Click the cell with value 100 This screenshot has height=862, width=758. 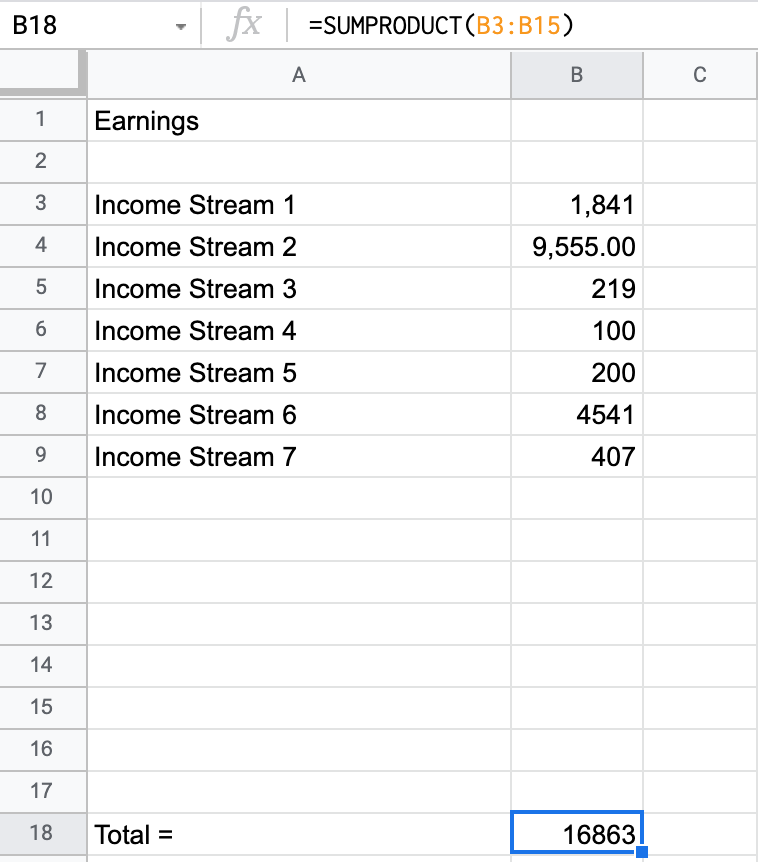tap(577, 330)
